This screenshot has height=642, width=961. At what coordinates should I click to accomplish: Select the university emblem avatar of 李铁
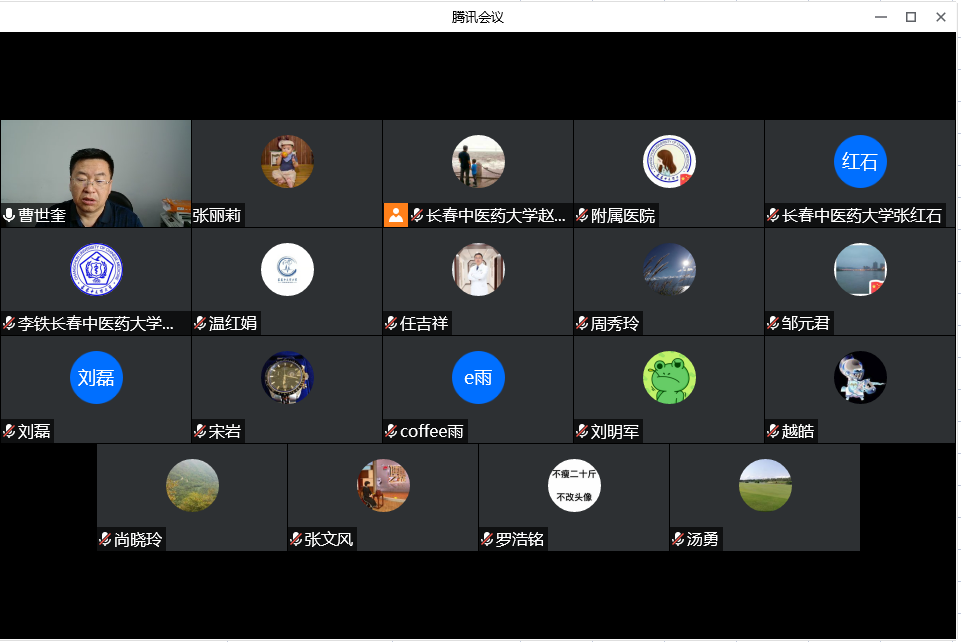(x=96, y=270)
